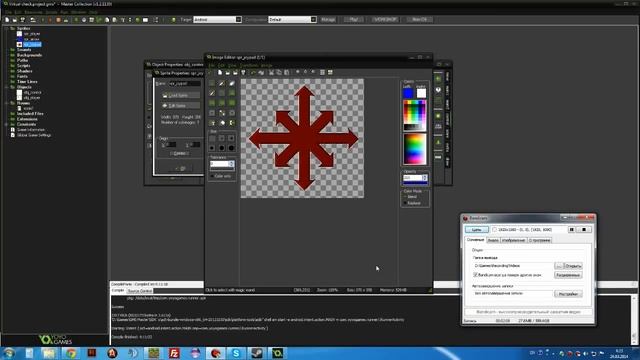640x360 pixels.
Task: Click the Load Sprite button
Action: (x=181, y=96)
